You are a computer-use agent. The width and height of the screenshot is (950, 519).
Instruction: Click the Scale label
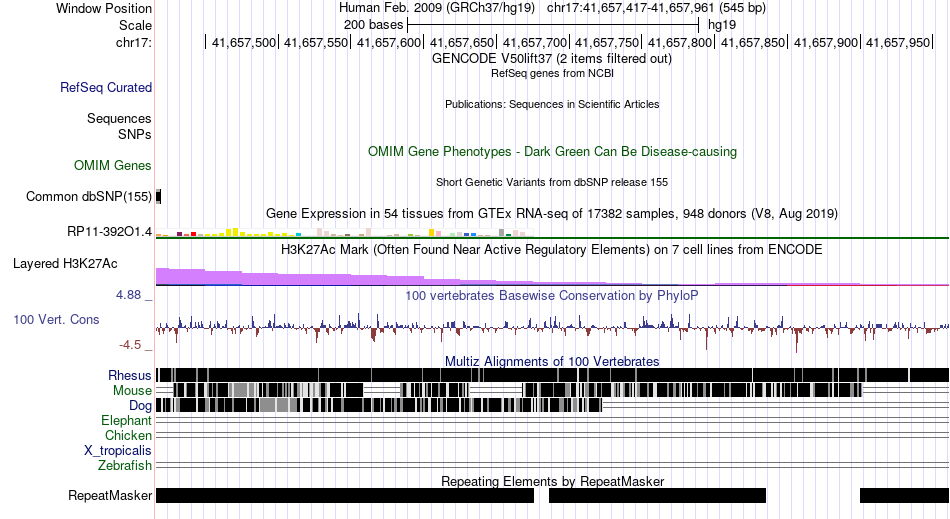135,25
